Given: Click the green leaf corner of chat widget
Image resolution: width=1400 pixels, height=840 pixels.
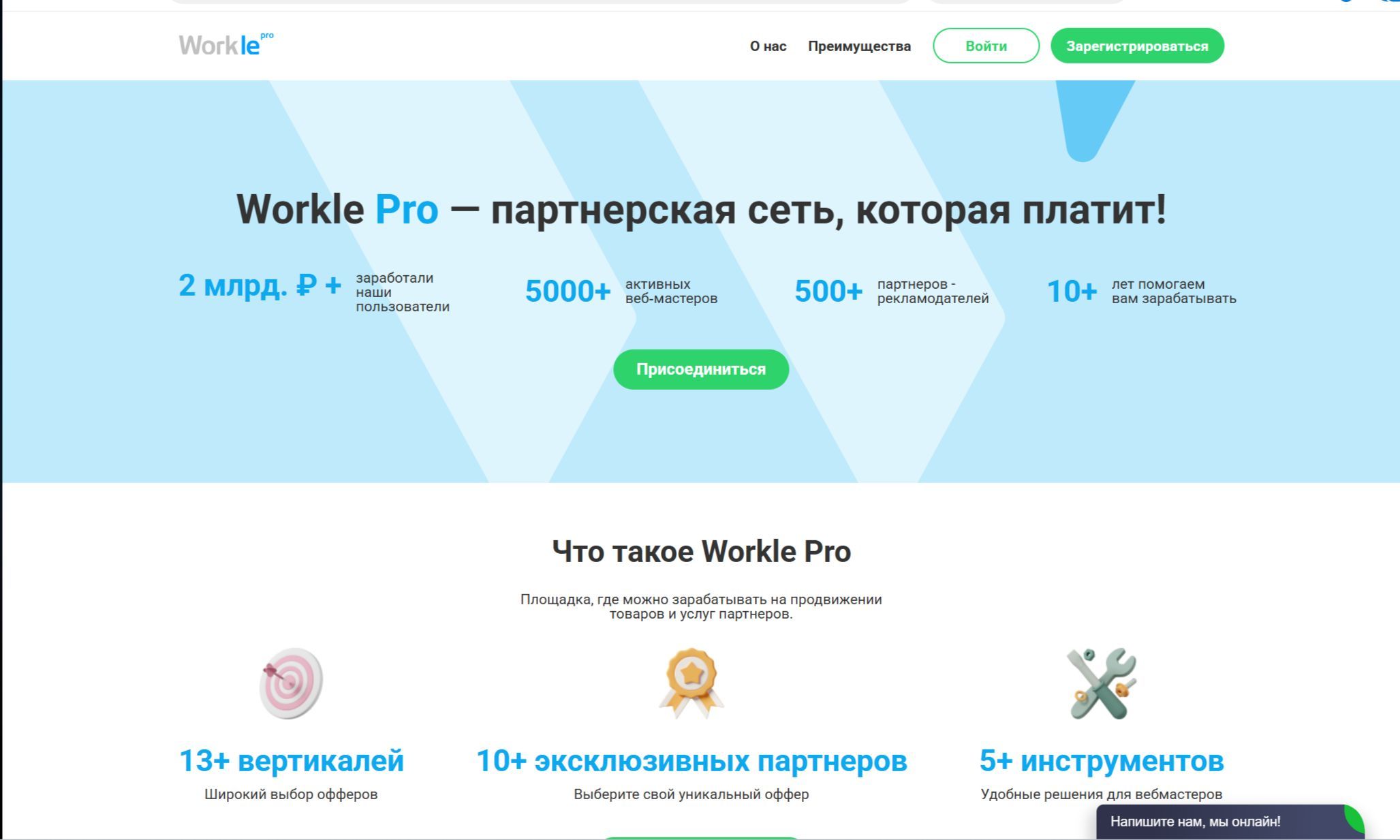Looking at the screenshot, I should coord(1354,817).
